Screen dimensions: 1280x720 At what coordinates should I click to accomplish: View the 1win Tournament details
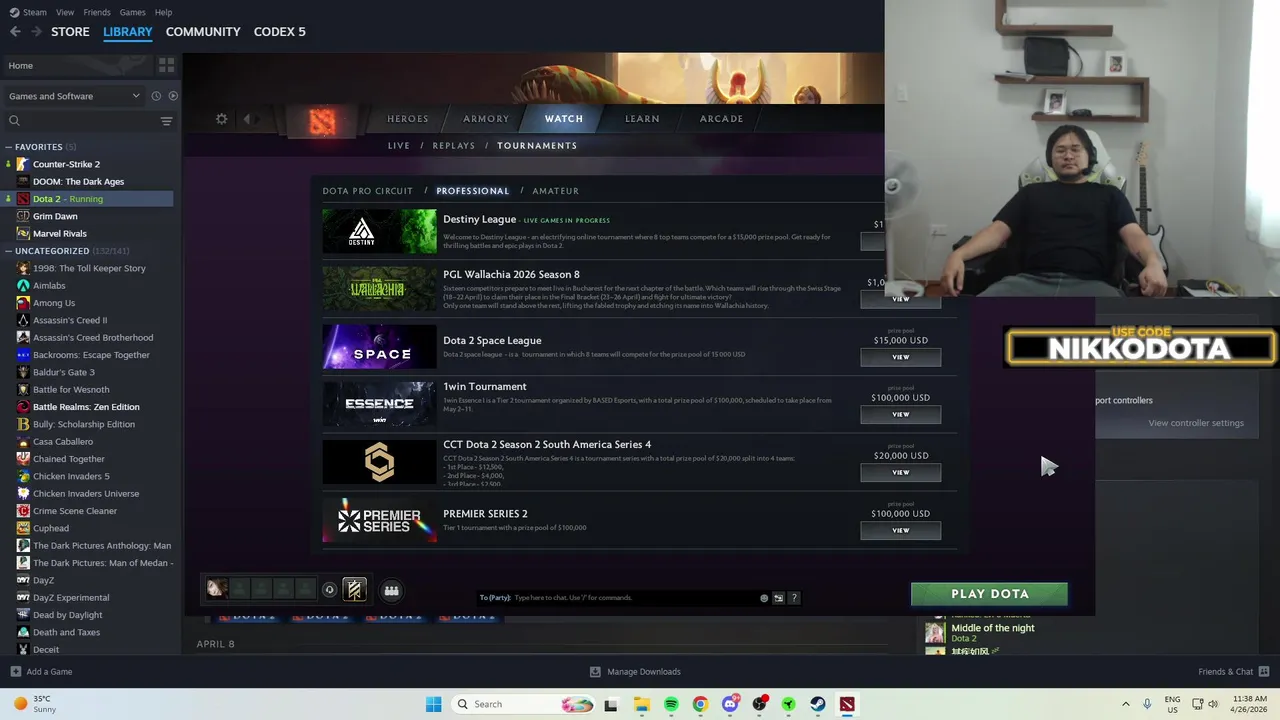pos(900,414)
